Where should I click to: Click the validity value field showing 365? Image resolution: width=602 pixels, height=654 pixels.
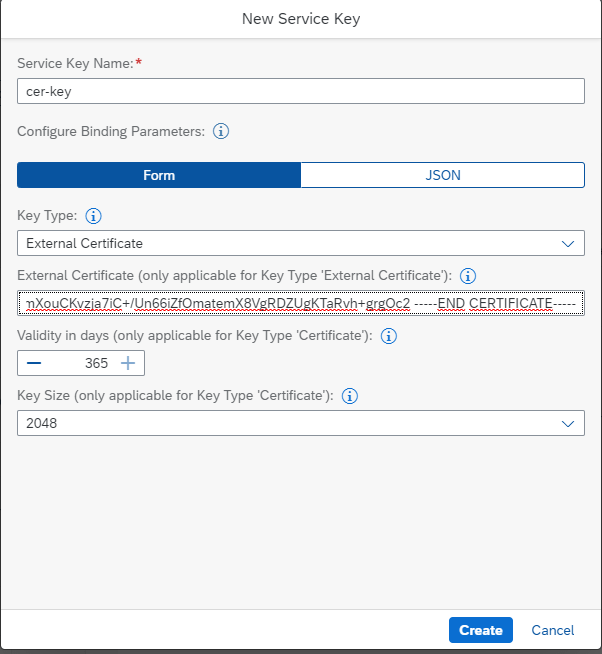82,363
